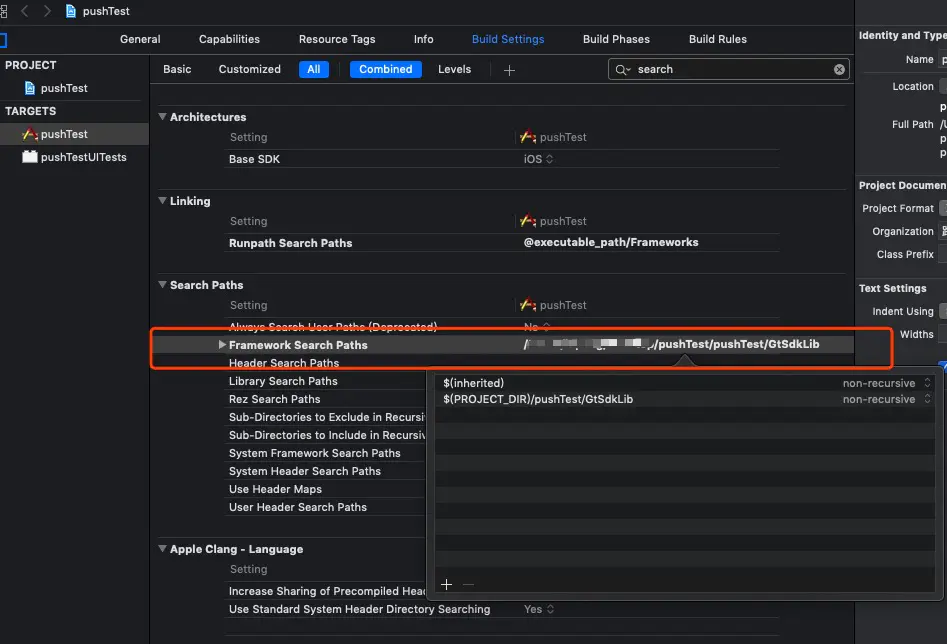
Task: Select the $(inherited) path row
Action: click(x=685, y=383)
